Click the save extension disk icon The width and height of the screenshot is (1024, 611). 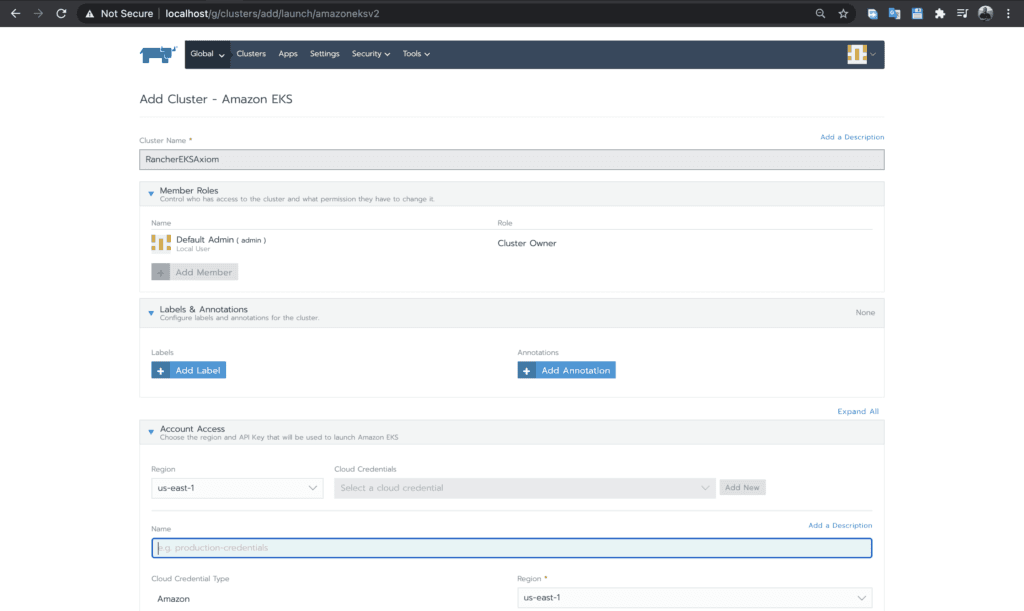tap(917, 13)
